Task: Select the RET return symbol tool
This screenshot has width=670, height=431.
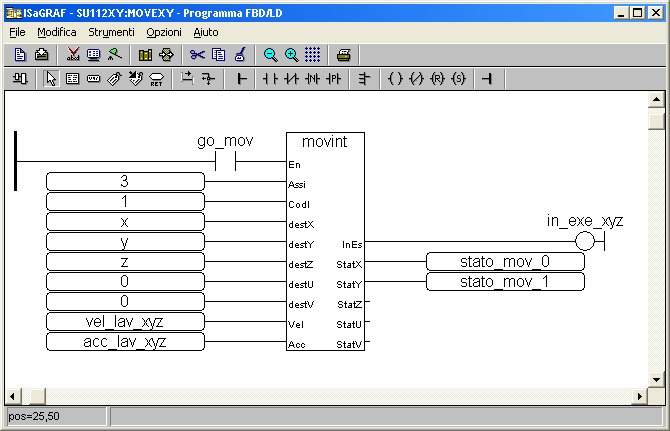Action: 156,79
